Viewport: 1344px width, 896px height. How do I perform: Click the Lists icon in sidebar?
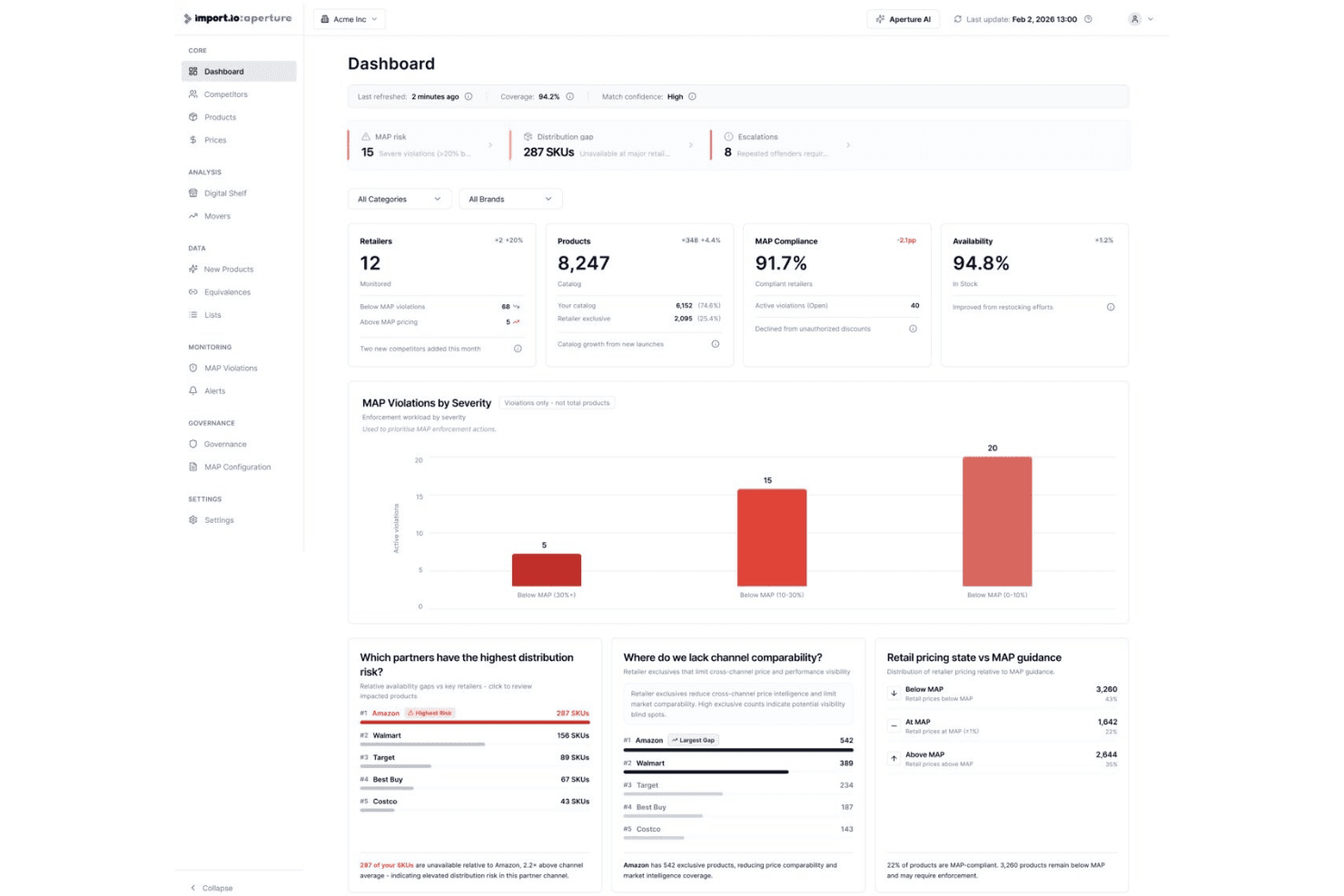pyautogui.click(x=193, y=315)
